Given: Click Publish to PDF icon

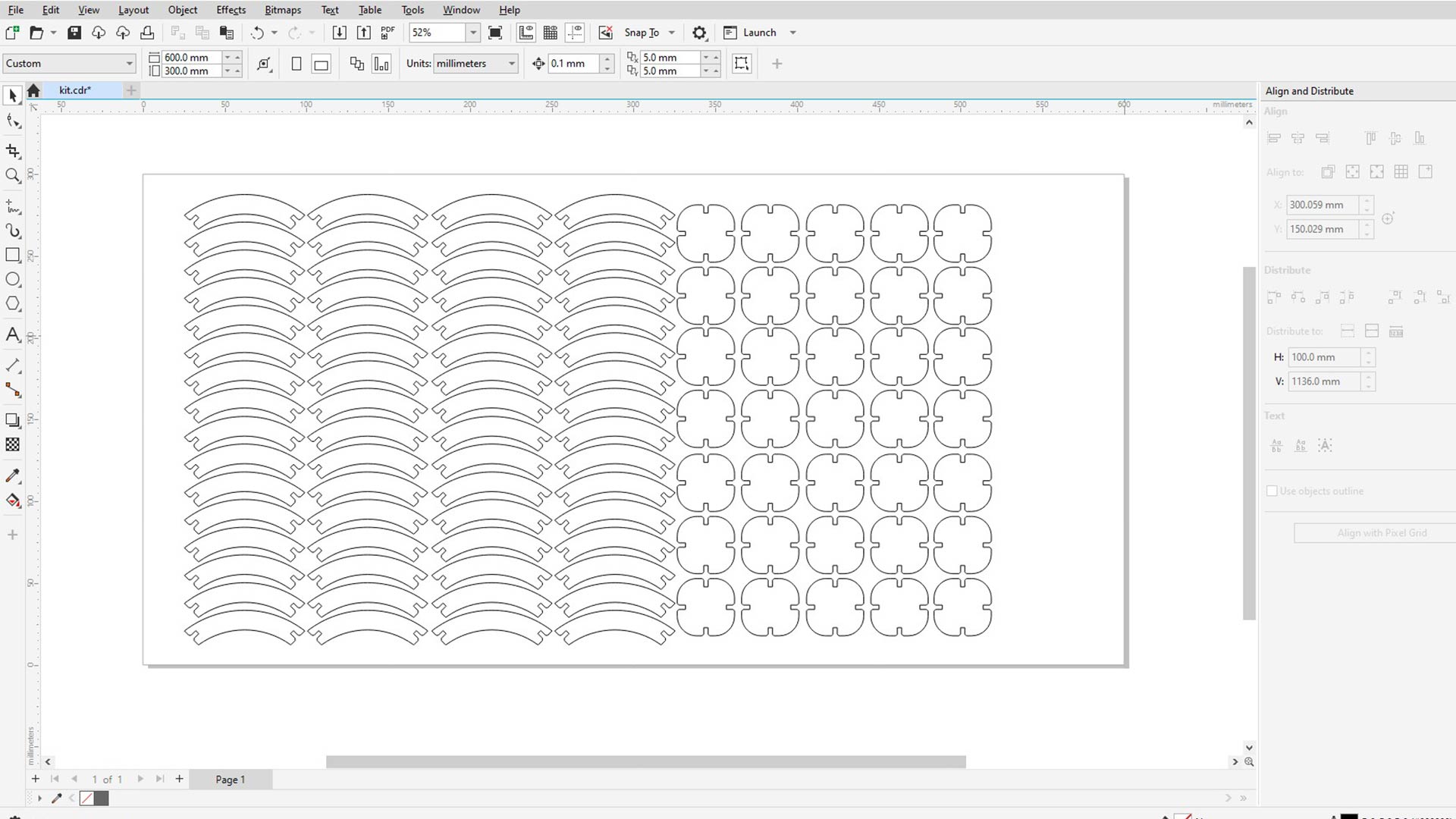Looking at the screenshot, I should (x=388, y=33).
